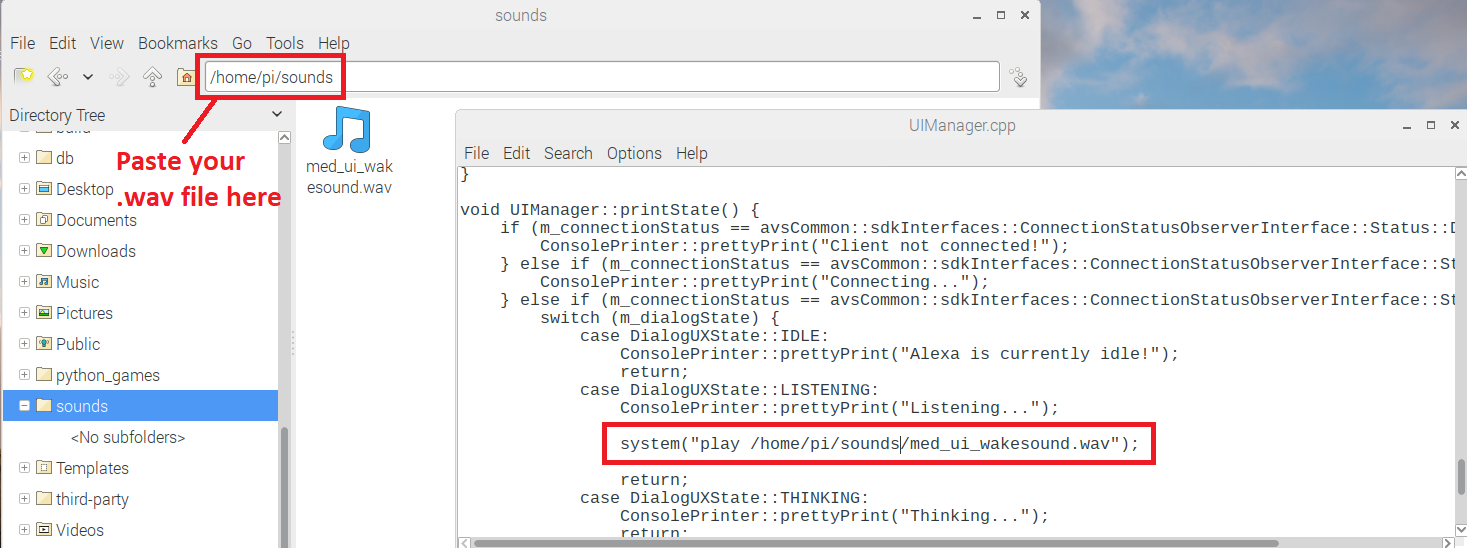The height and width of the screenshot is (548, 1467).
Task: Open View menu in file manager
Action: point(107,43)
